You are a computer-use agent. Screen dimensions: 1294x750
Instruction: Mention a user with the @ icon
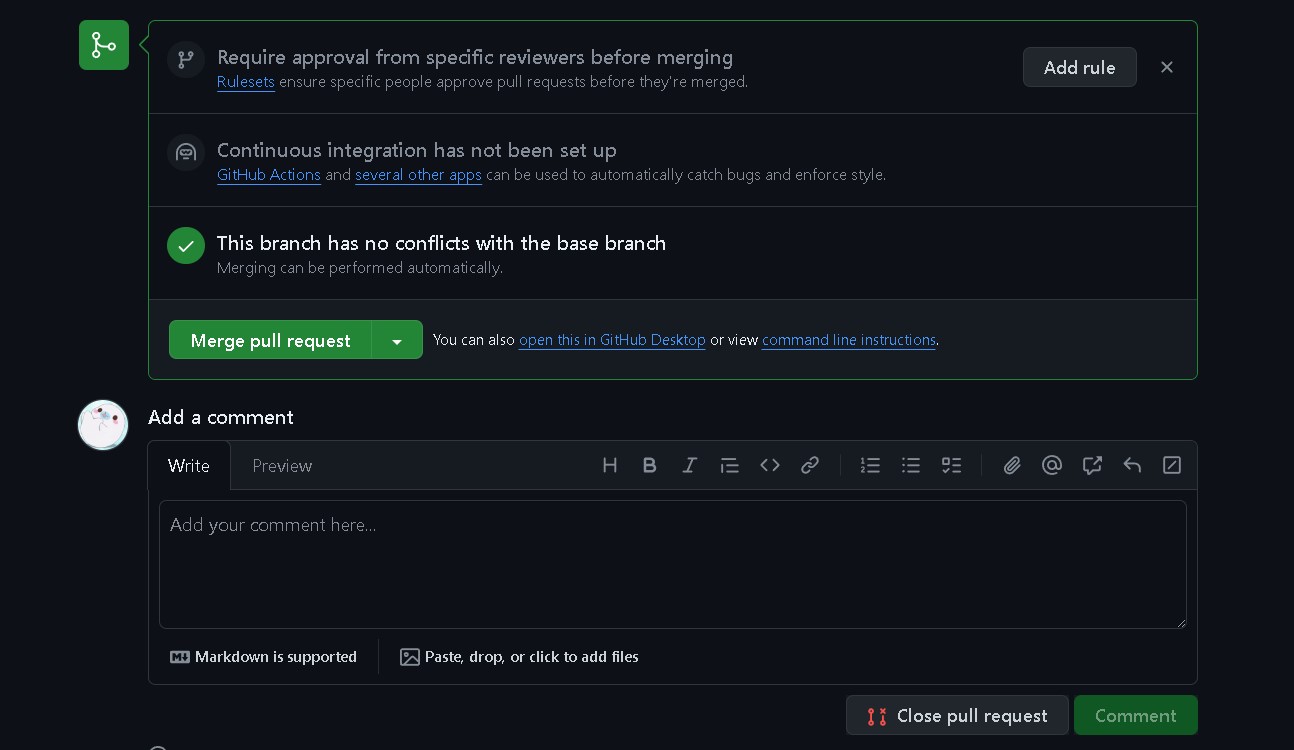point(1051,465)
